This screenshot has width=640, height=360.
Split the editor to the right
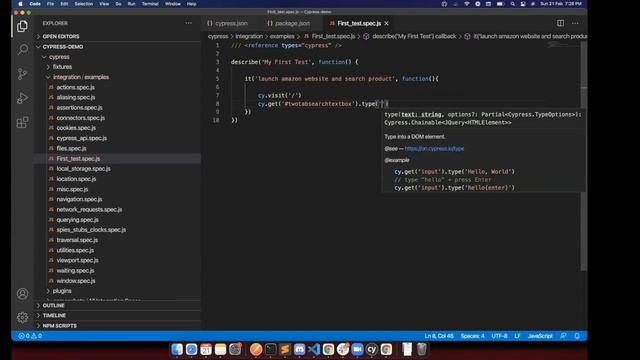click(560, 23)
